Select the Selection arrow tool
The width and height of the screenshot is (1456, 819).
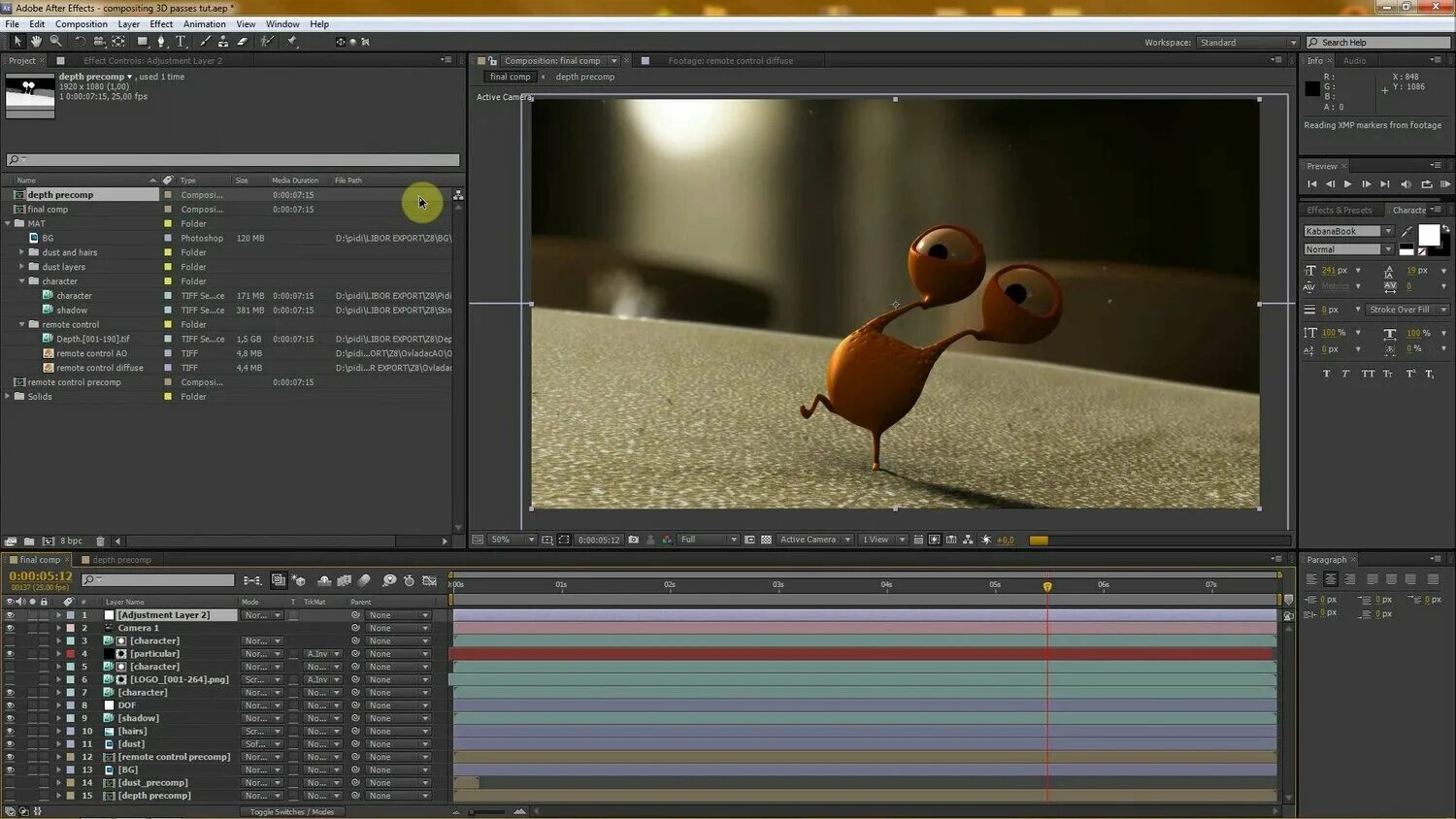tap(17, 42)
